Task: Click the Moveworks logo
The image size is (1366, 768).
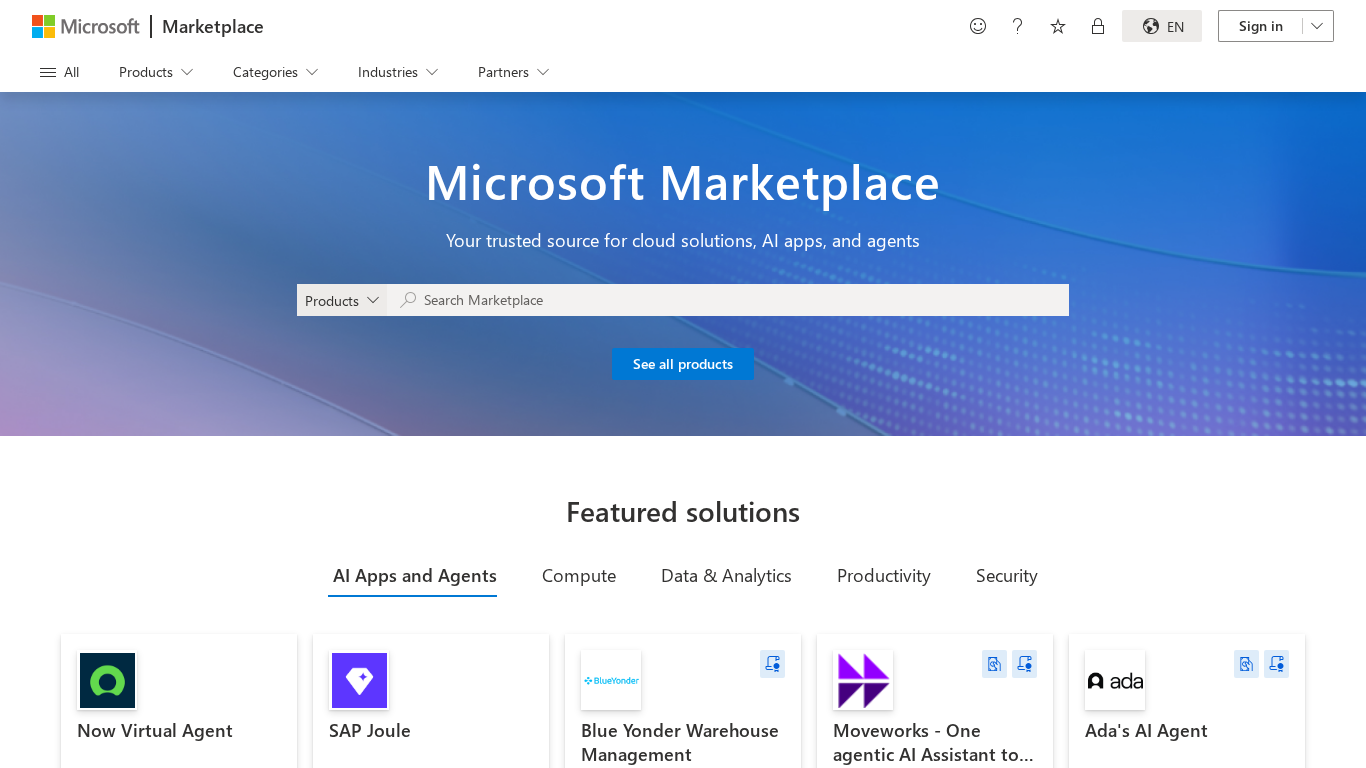Action: [863, 680]
